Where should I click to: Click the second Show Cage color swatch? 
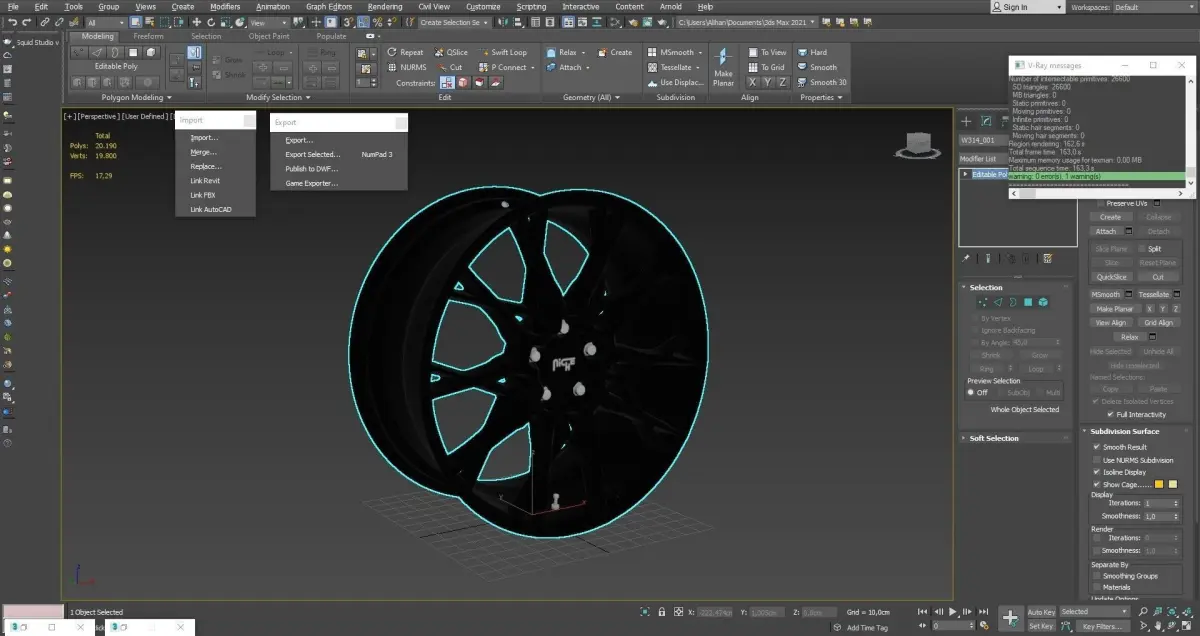1172,484
